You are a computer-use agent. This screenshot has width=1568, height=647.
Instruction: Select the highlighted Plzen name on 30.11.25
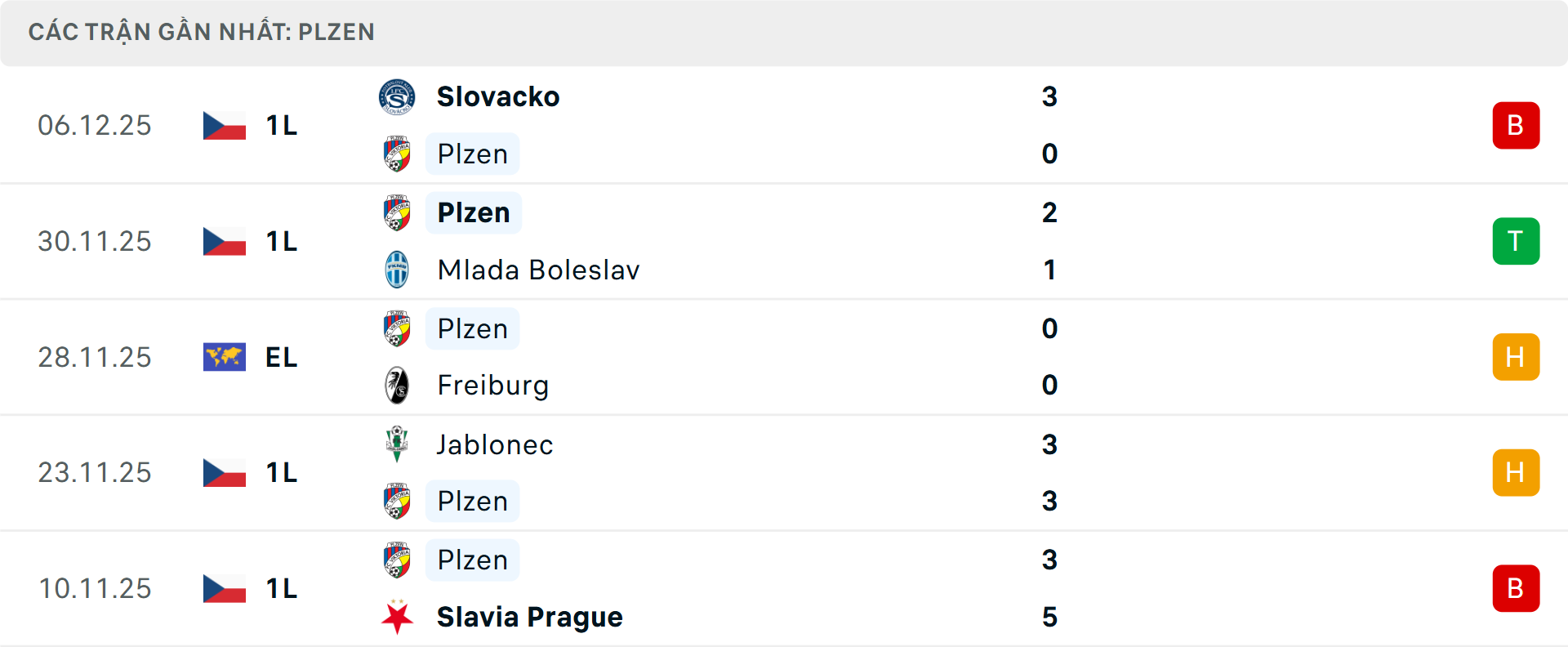(474, 212)
